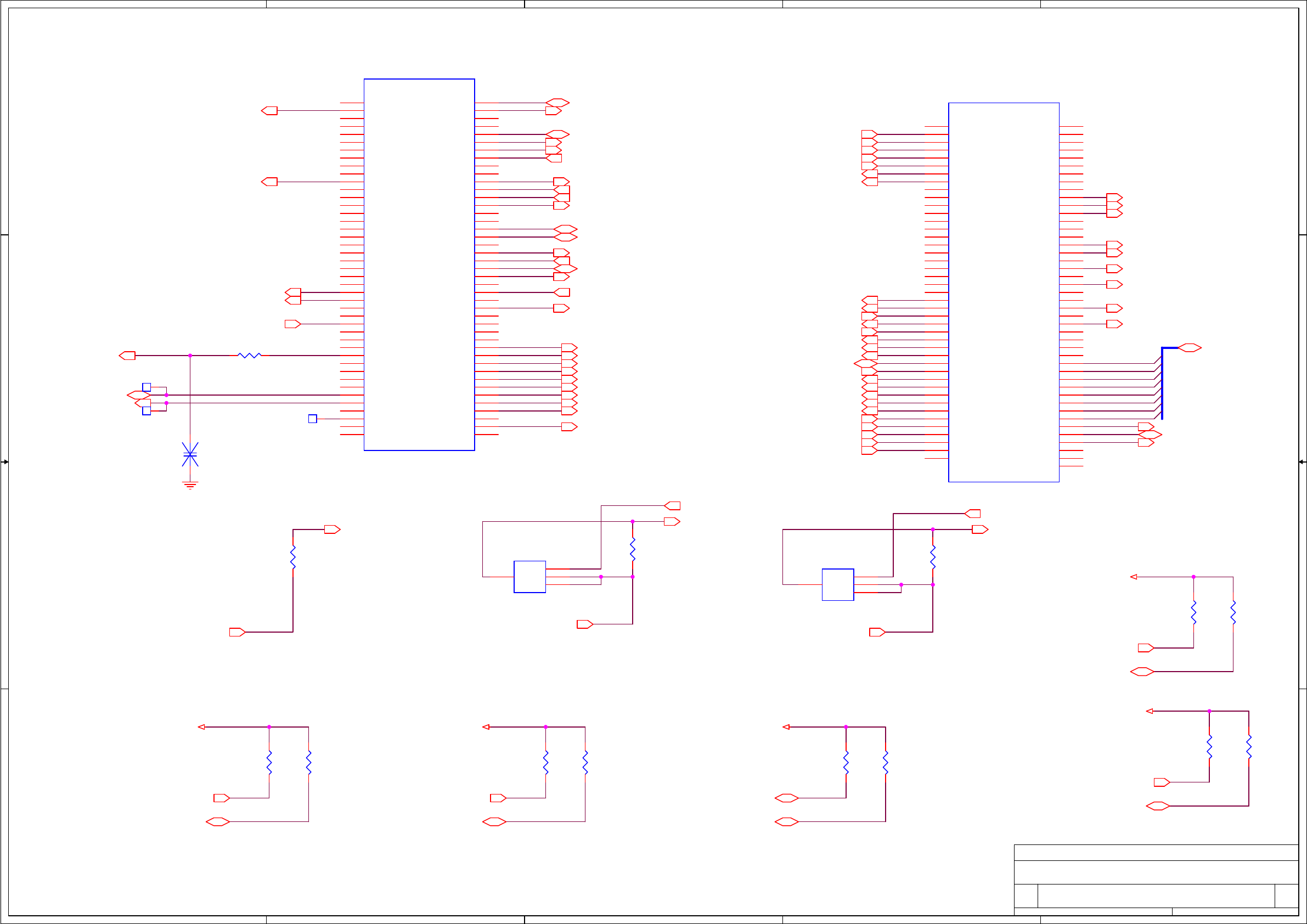Select the small square IC at bottom center-left
This screenshot has height=924, width=1307.
pos(529,577)
